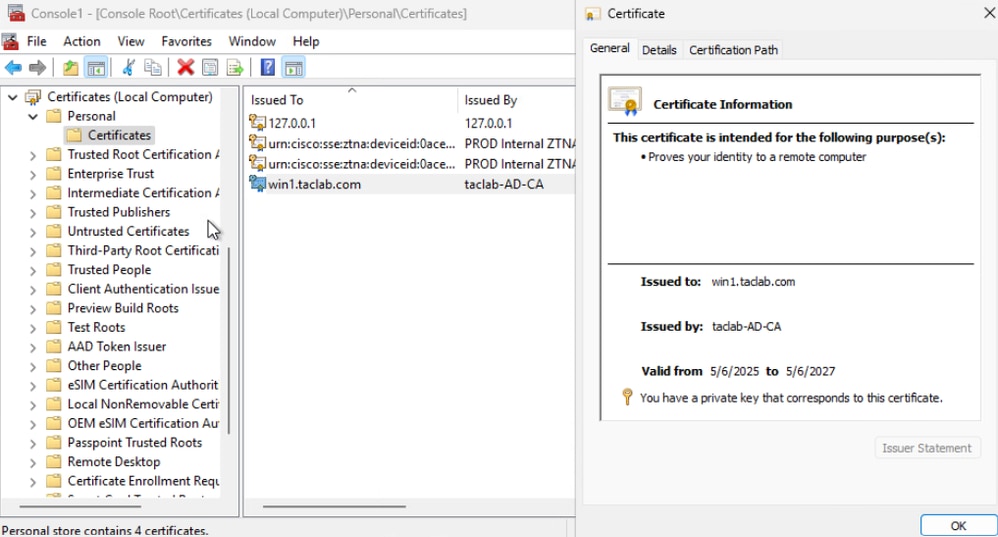Collapse the Certificates (Local Computer) node
The width and height of the screenshot is (998, 537).
pos(13,97)
